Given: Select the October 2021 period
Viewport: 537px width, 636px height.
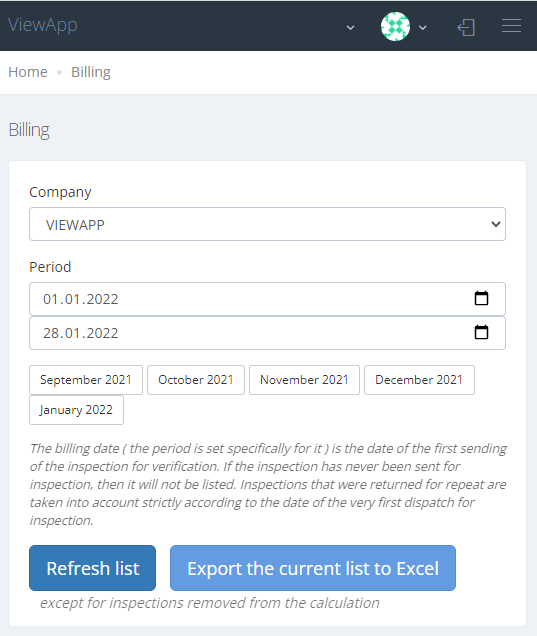Looking at the screenshot, I should 196,380.
